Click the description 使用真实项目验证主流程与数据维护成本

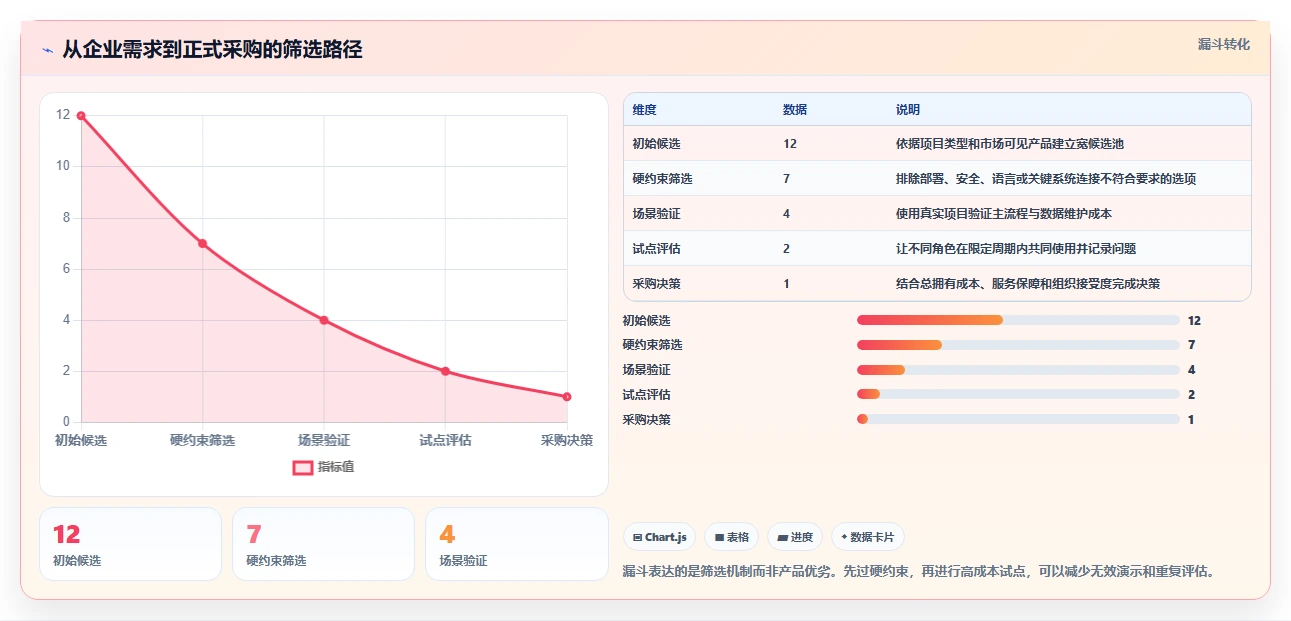point(1004,214)
